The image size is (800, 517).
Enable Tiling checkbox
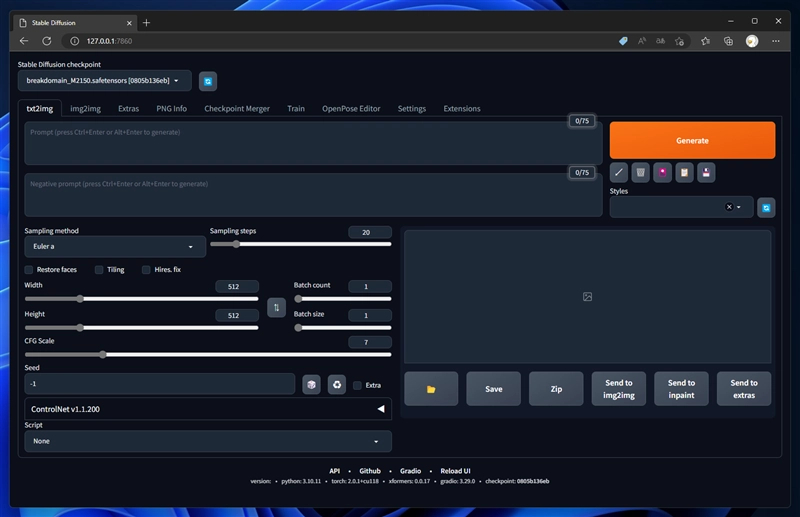coord(99,269)
